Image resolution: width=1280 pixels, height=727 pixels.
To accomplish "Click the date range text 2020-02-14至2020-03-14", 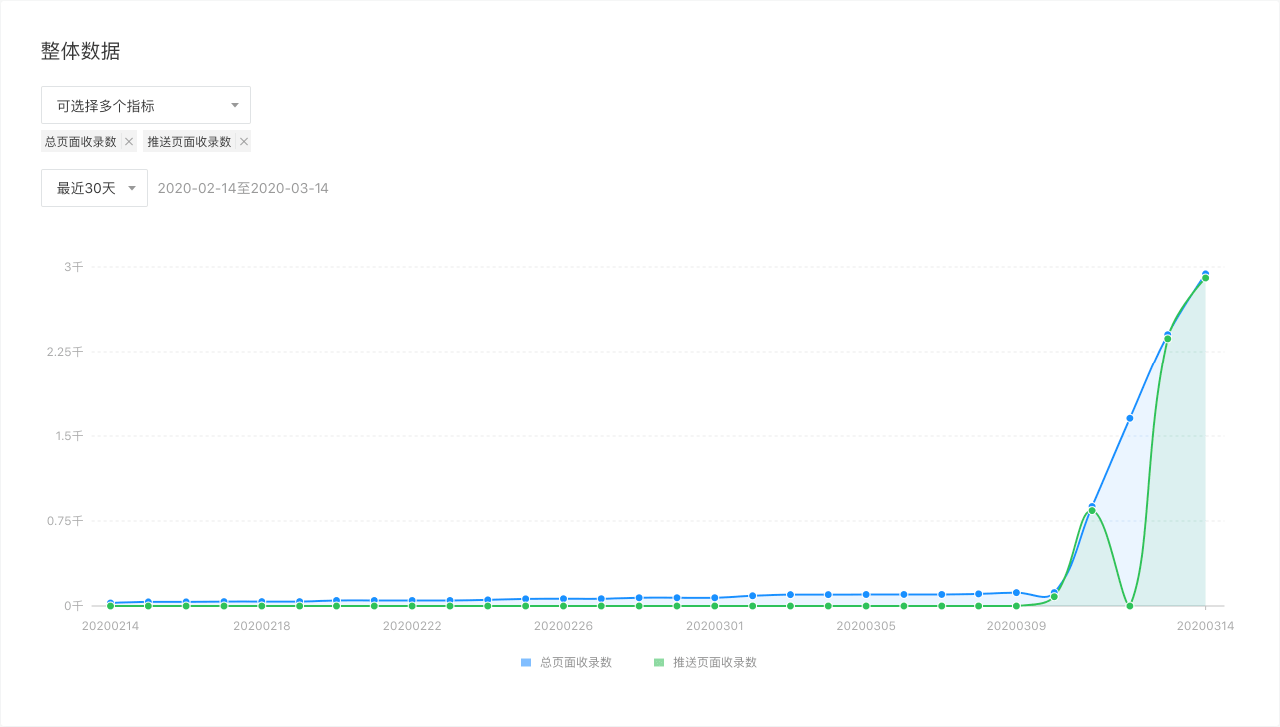I will pyautogui.click(x=243, y=188).
